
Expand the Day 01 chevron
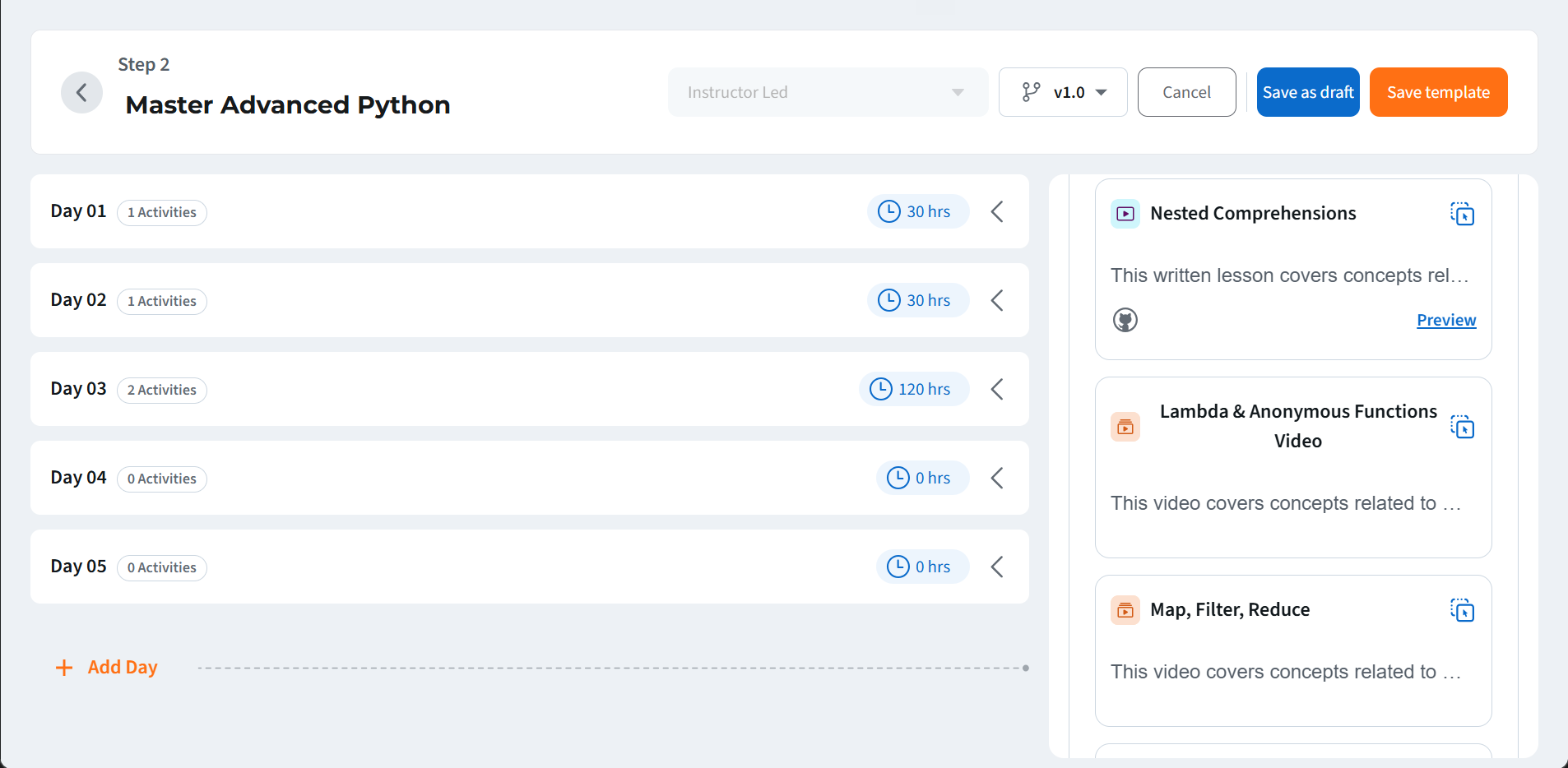click(x=997, y=211)
